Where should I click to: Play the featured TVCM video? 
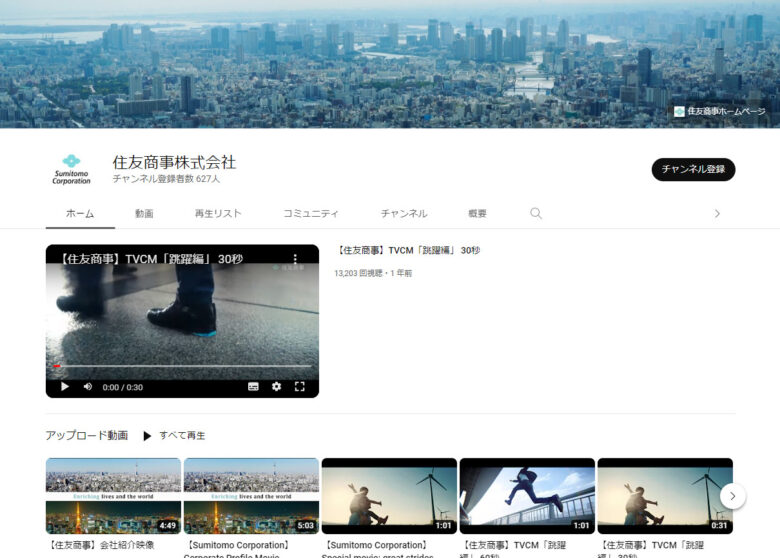click(x=65, y=387)
